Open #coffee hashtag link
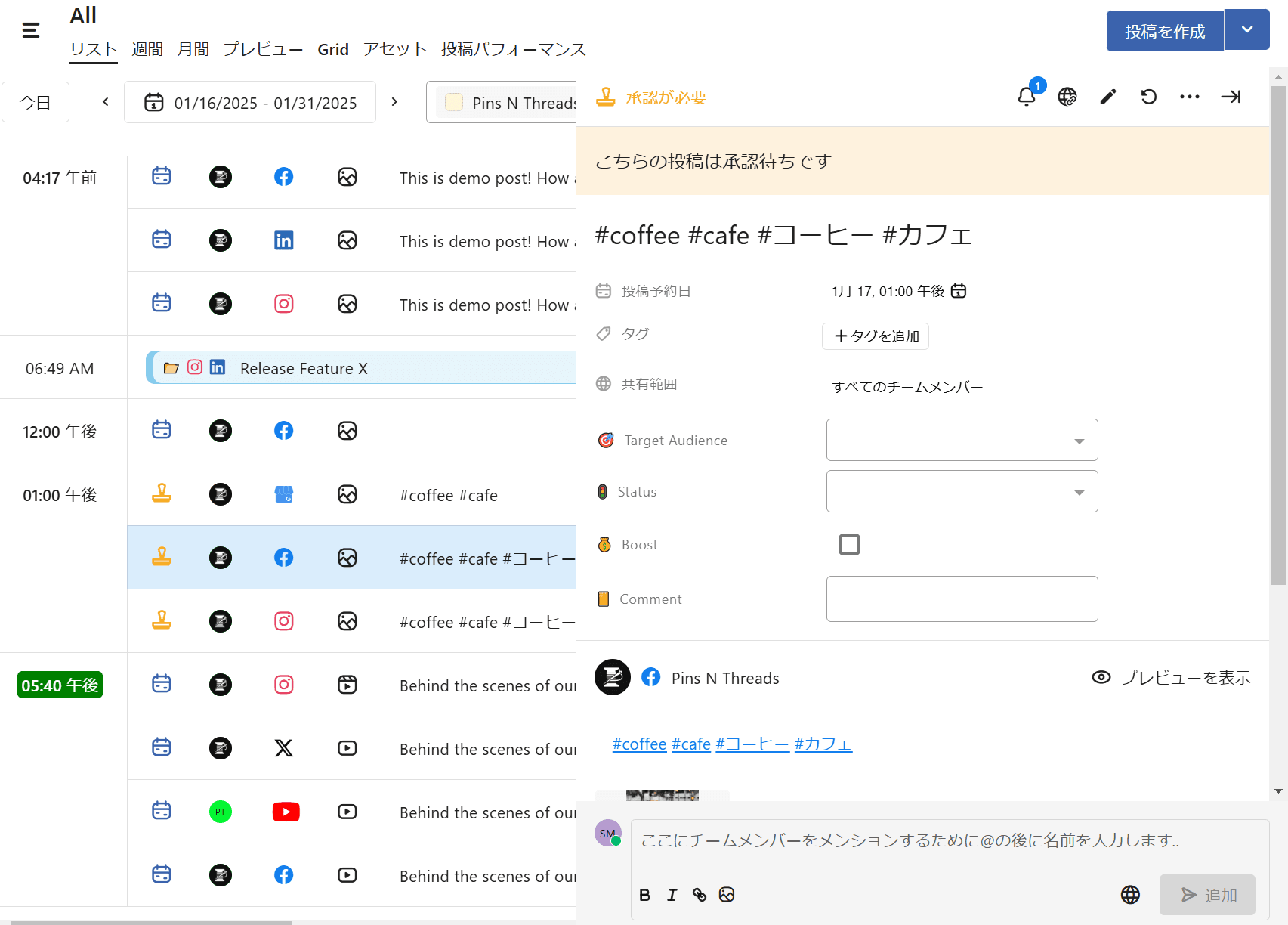 click(x=639, y=744)
